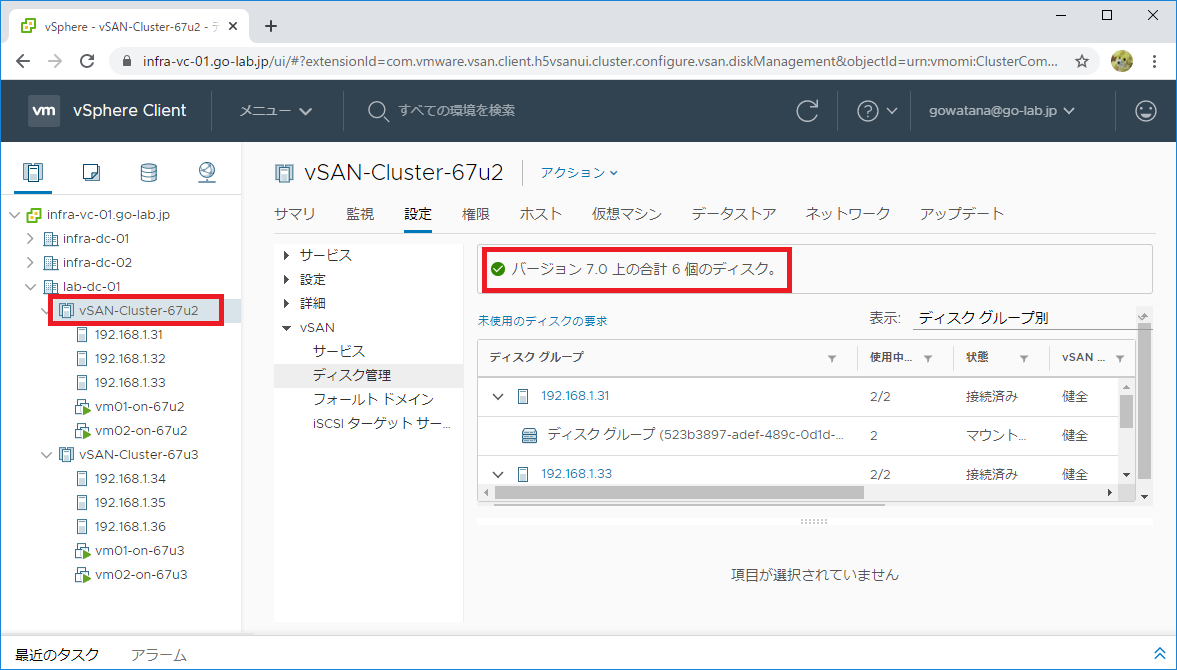This screenshot has height=670, width=1177.
Task: Open Hosts and Clusters inventory view icon
Action: point(32,173)
